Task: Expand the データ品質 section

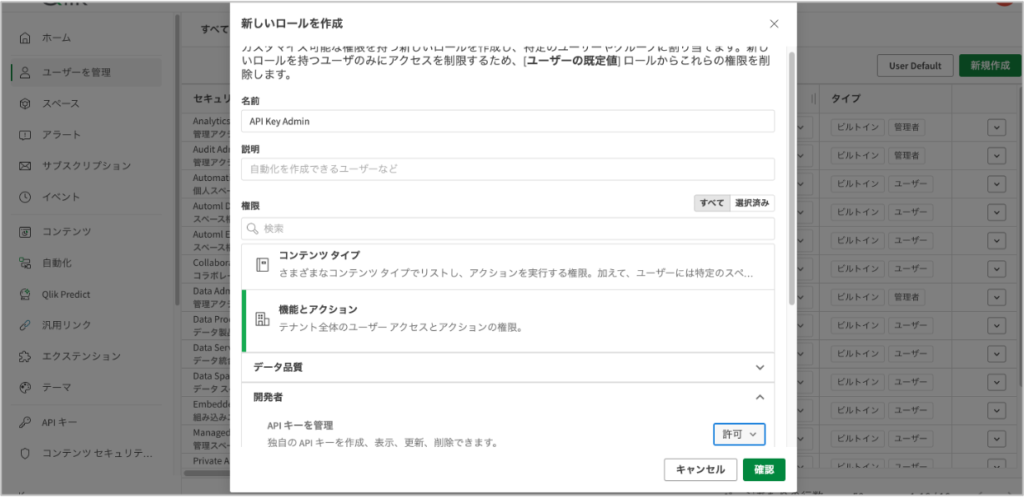Action: (x=508, y=367)
